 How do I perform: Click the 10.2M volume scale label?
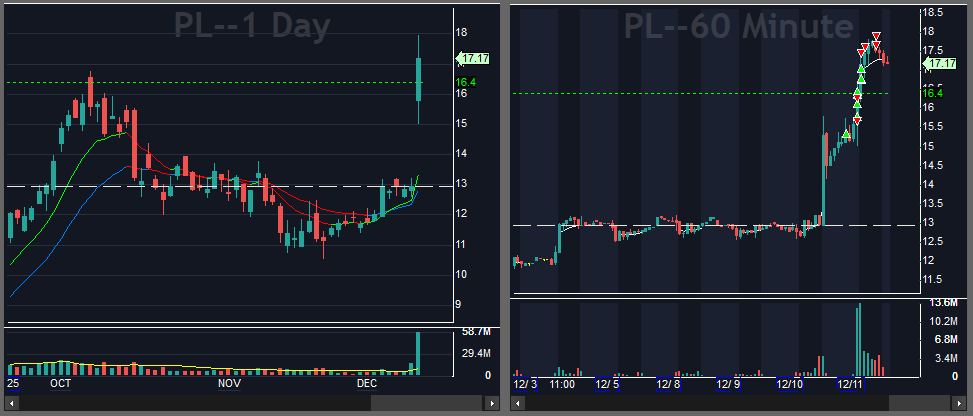point(945,321)
